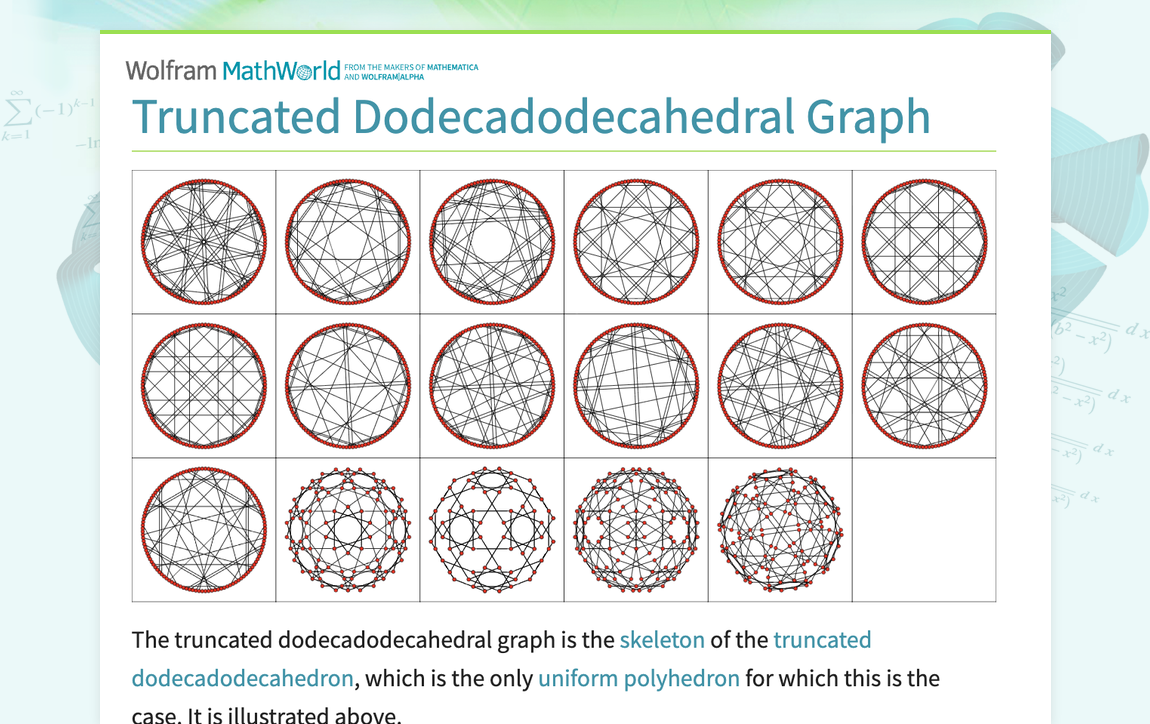Viewport: 1150px width, 724px height.
Task: View the snowflake-style symmetric embedding thumbnail
Action: (348, 530)
